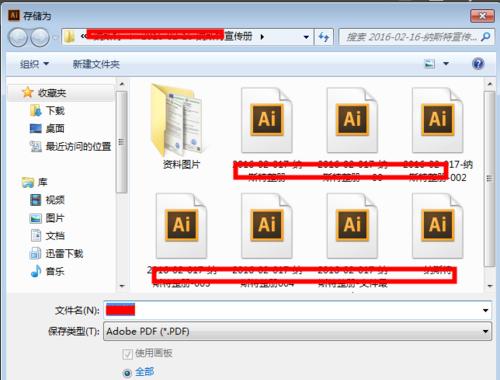The width and height of the screenshot is (500, 380).
Task: Click the refresh address bar icon
Action: [x=324, y=37]
